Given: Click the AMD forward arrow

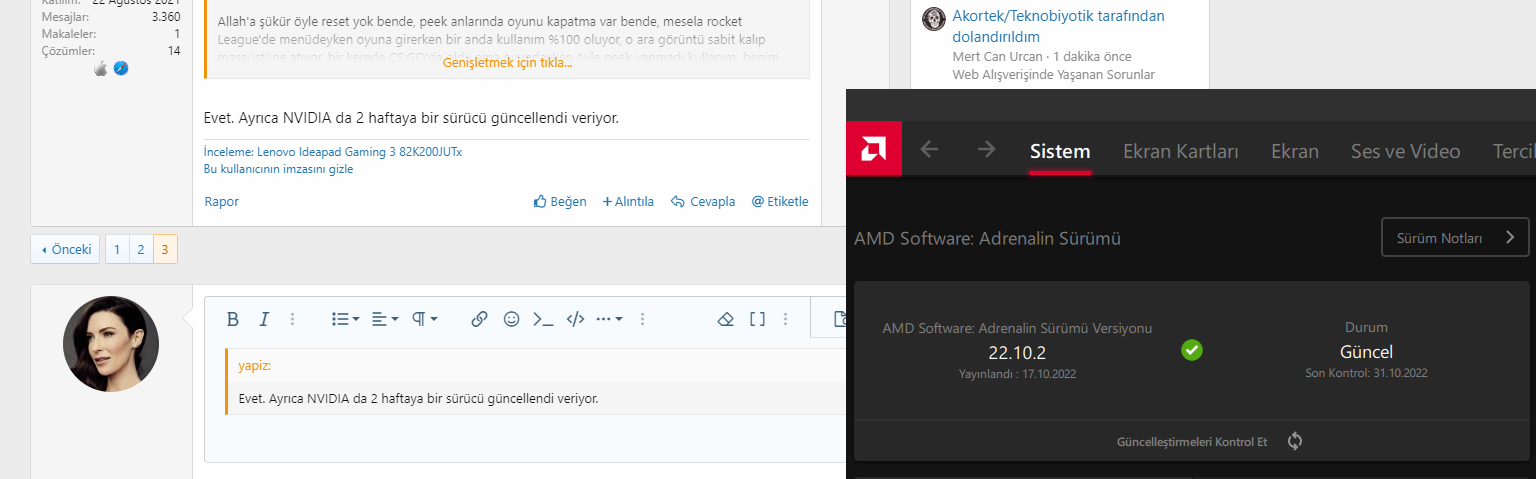Looking at the screenshot, I should tap(987, 150).
